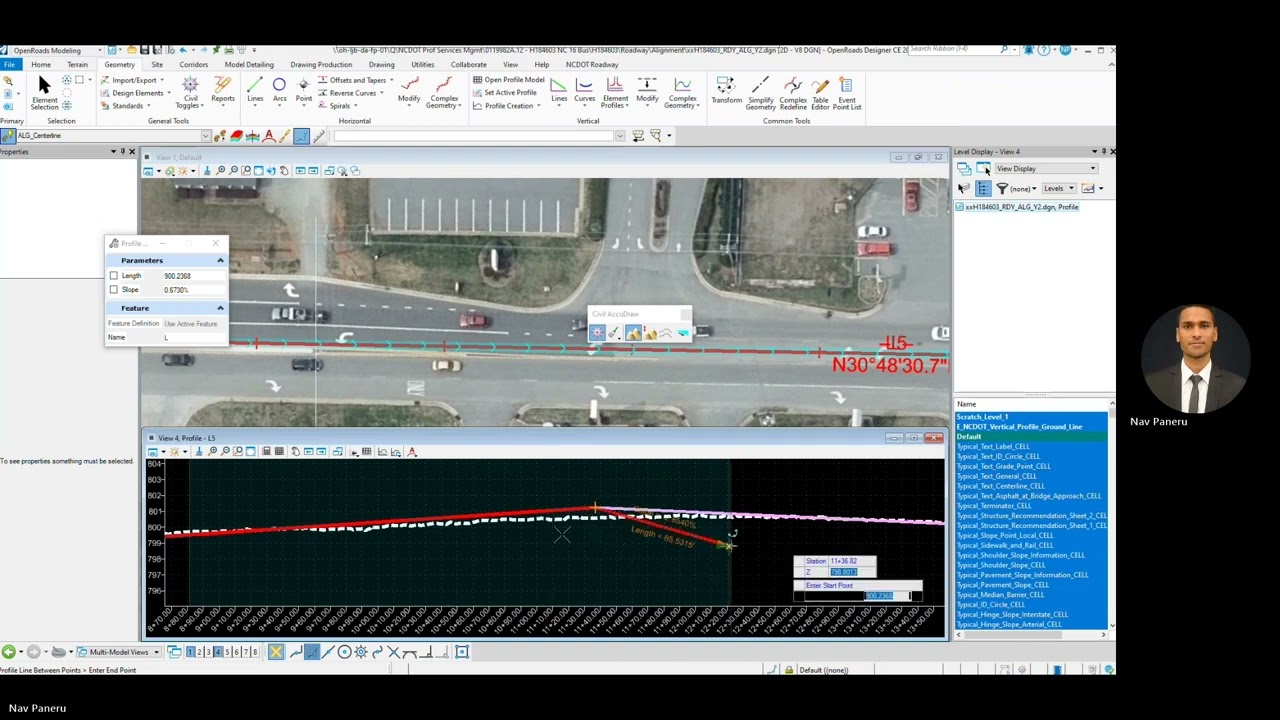Switch to the Drawing Production tab
The image size is (1280, 720).
[321, 65]
